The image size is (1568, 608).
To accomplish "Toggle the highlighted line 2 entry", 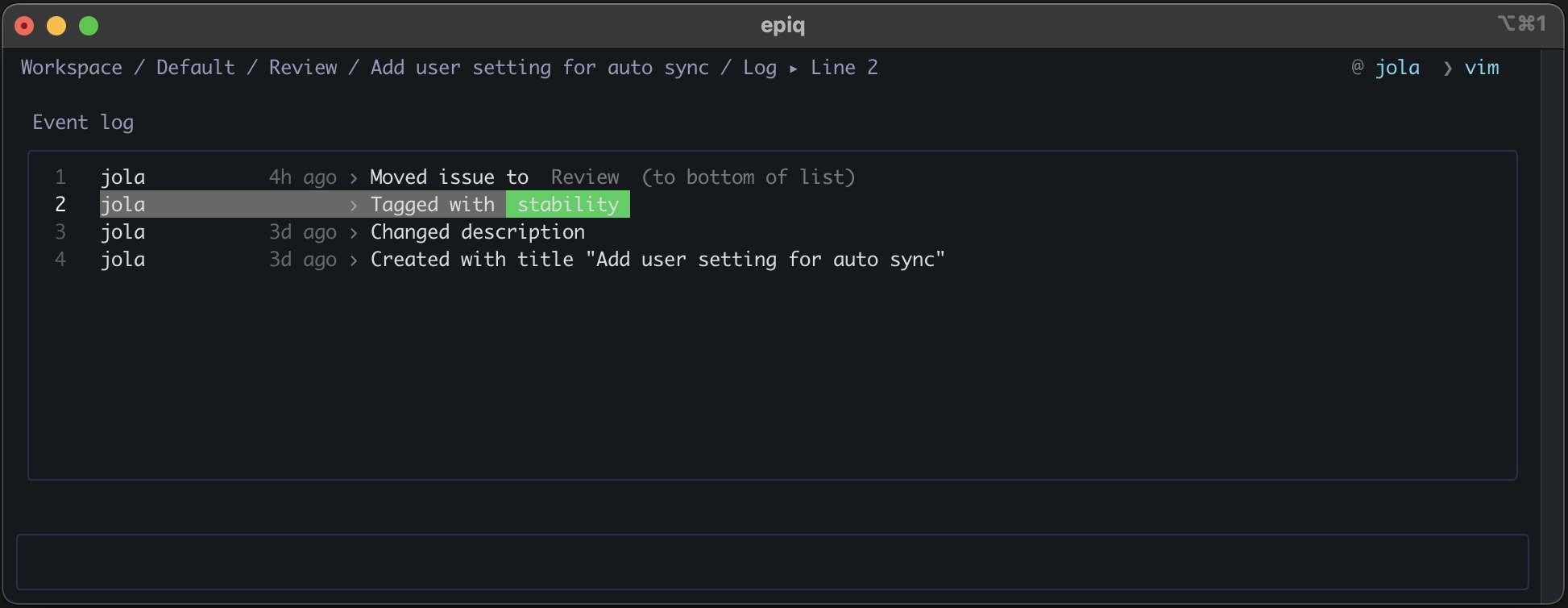I will click(x=433, y=204).
